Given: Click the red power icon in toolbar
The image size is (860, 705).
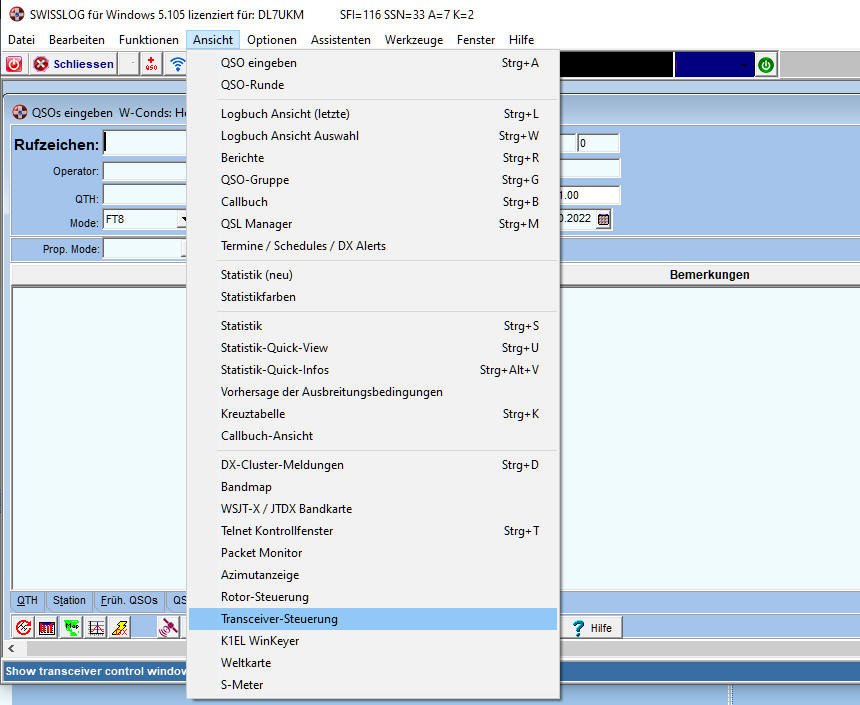Looking at the screenshot, I should [x=15, y=64].
